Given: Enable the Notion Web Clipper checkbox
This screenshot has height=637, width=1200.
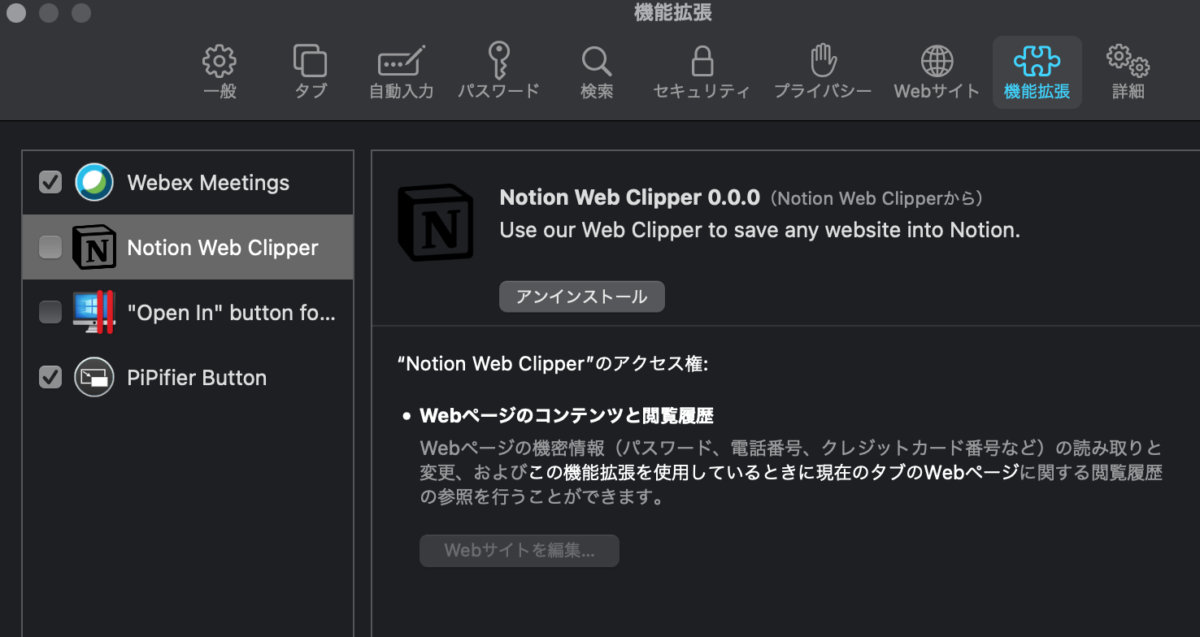Looking at the screenshot, I should pyautogui.click(x=50, y=248).
